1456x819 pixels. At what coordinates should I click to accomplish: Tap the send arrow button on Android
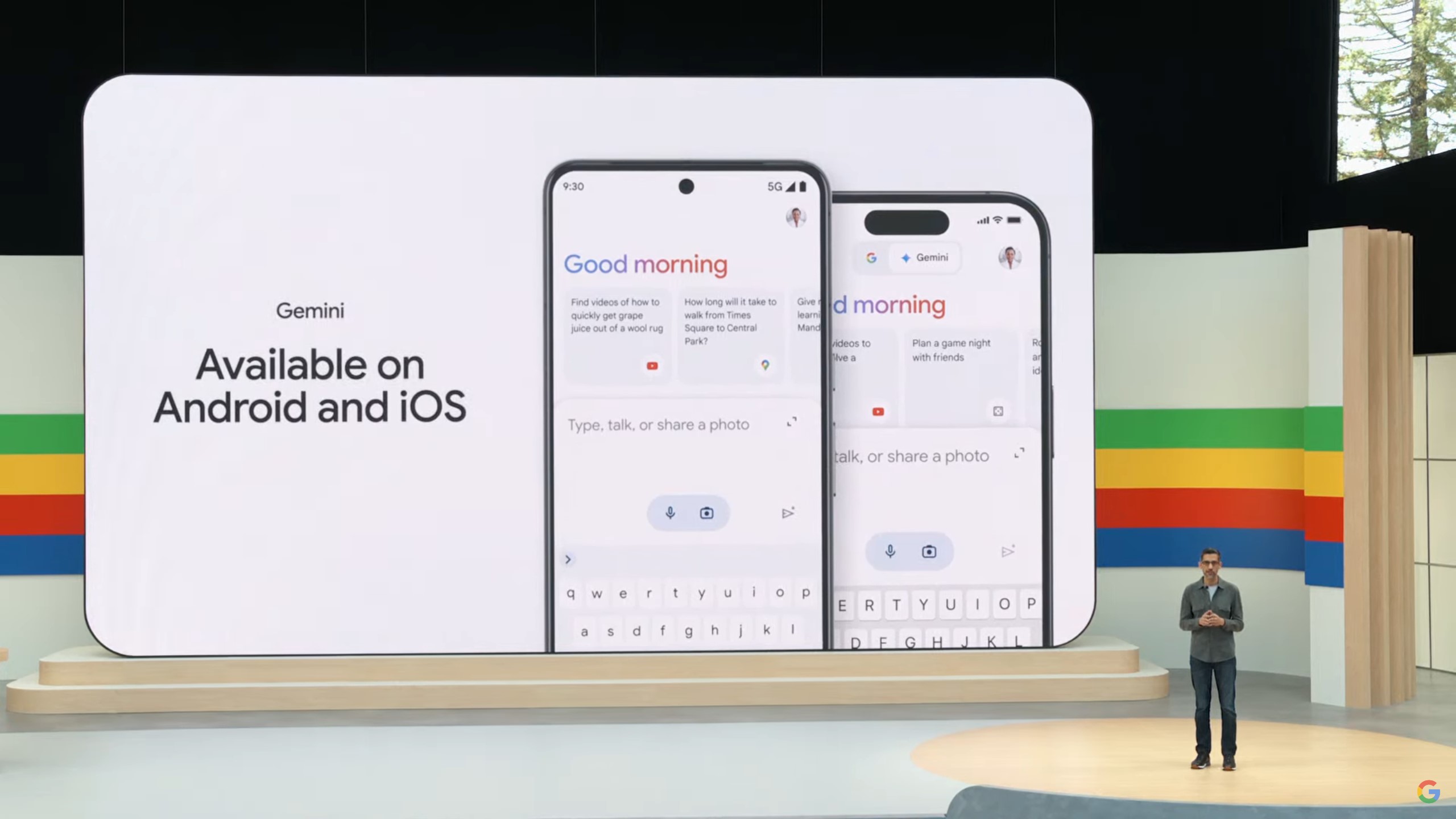(788, 513)
